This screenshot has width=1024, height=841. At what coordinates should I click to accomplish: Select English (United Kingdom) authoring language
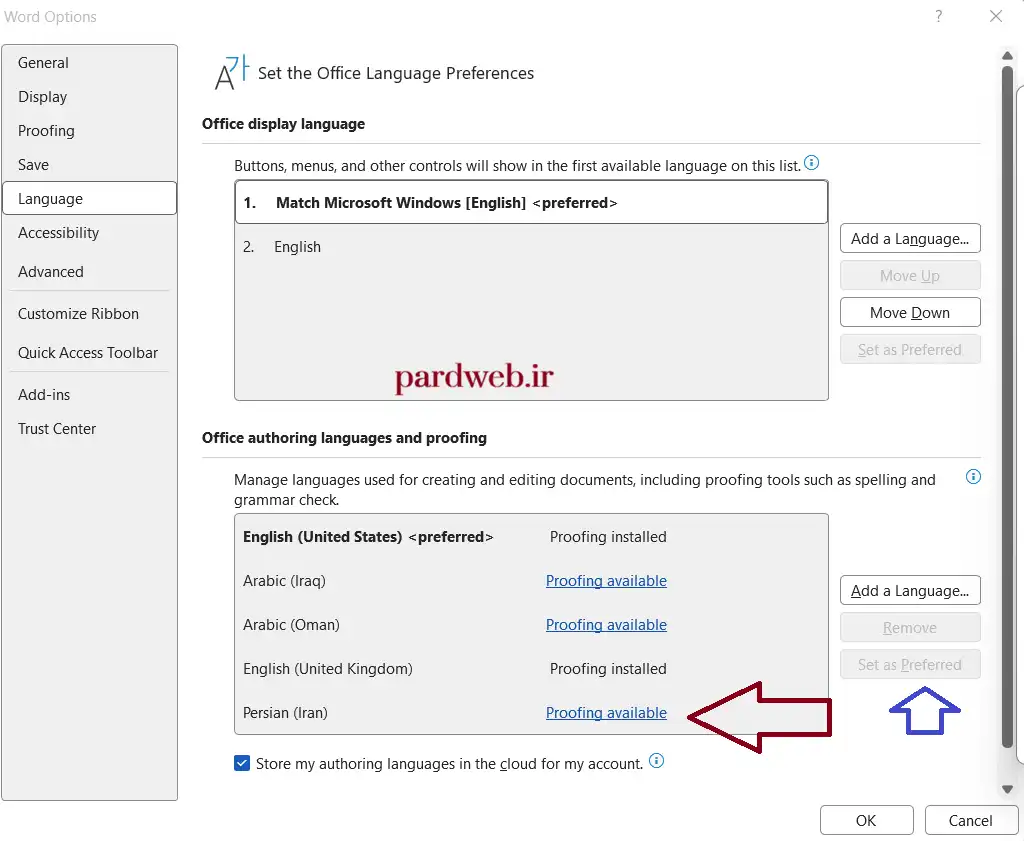click(531, 669)
